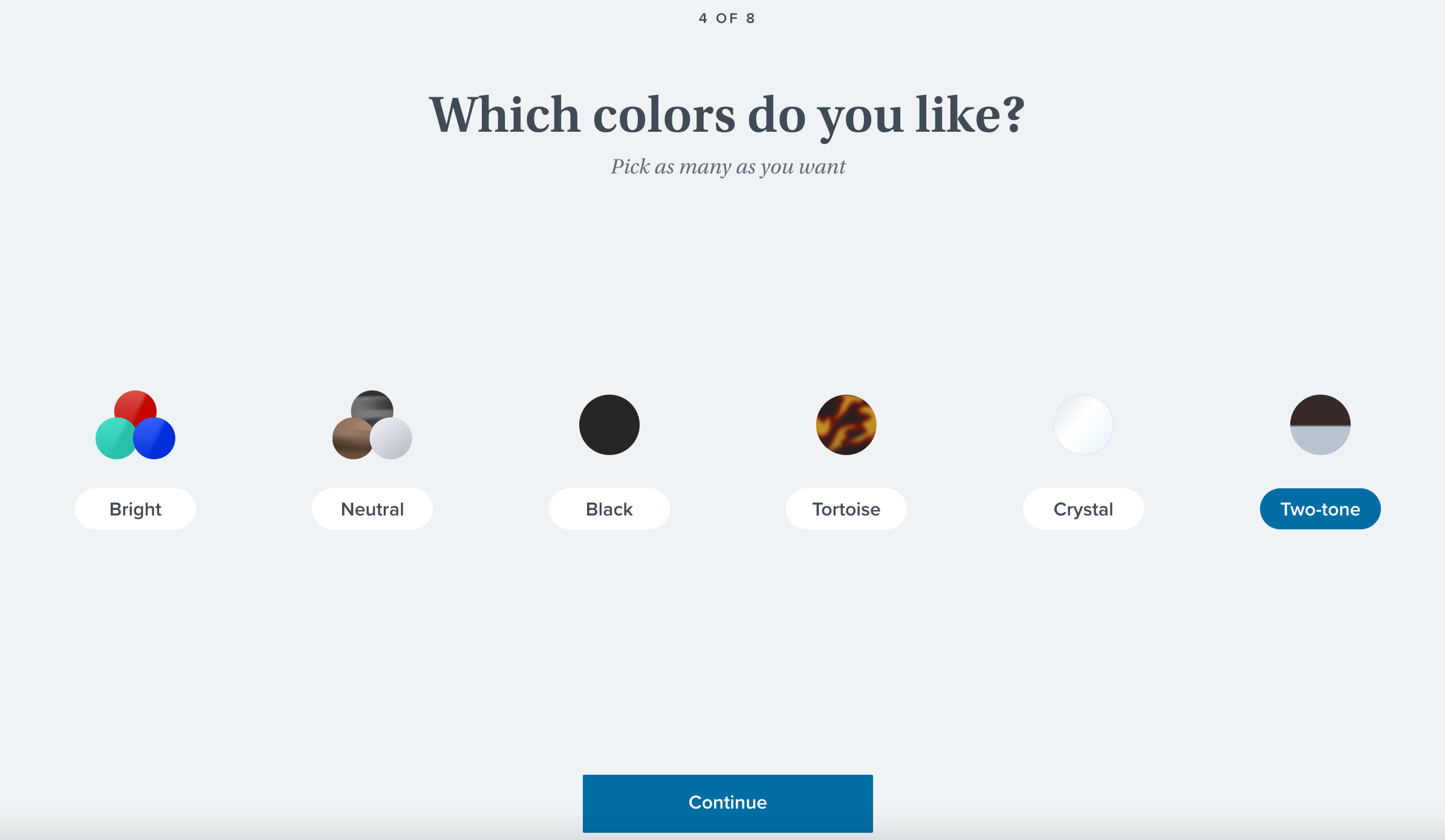Toggle the Bright color option pill
This screenshot has width=1445, height=840.
click(135, 509)
